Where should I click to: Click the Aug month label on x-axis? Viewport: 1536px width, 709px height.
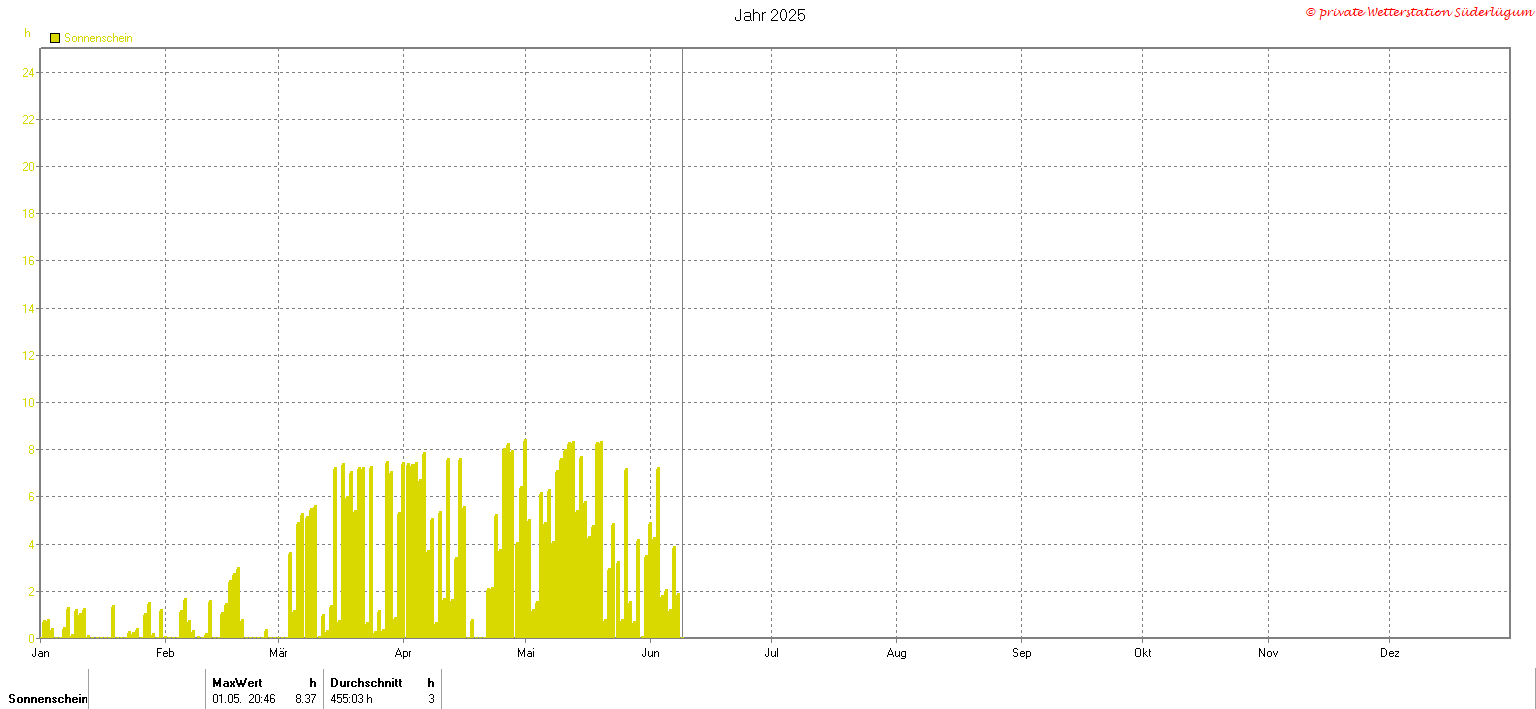coord(896,654)
